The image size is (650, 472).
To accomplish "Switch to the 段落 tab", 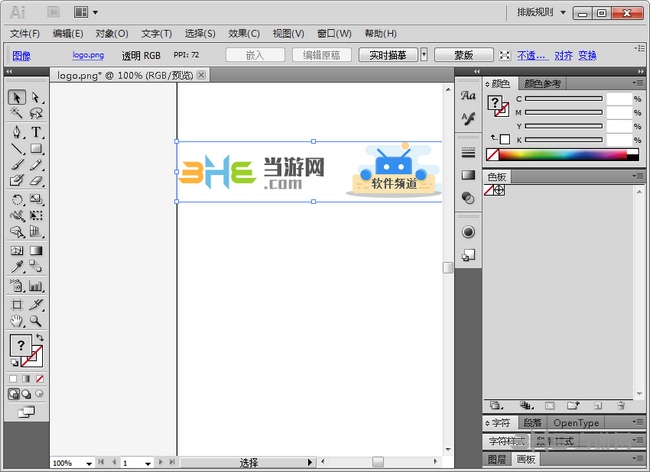I will pos(532,423).
